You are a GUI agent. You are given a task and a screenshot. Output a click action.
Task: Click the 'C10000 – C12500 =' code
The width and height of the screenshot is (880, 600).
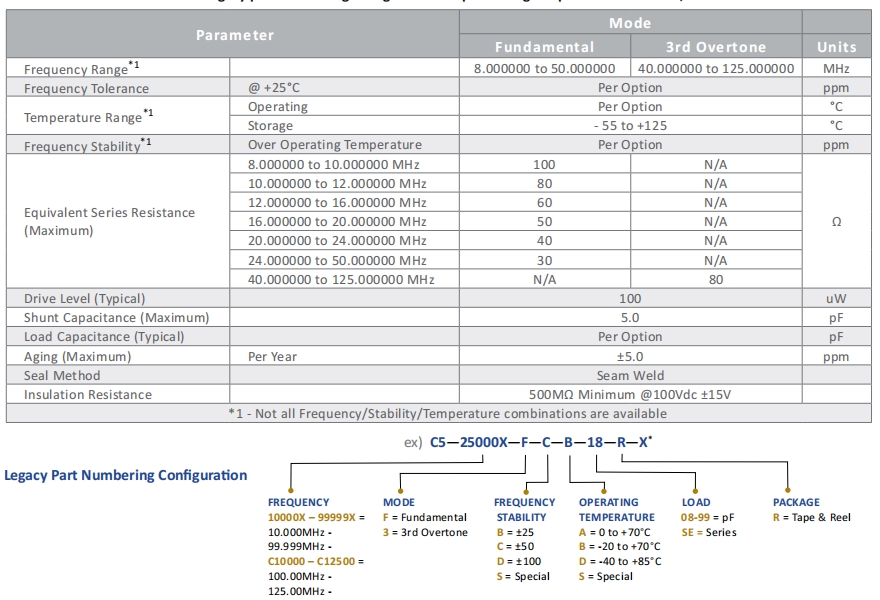click(x=315, y=561)
